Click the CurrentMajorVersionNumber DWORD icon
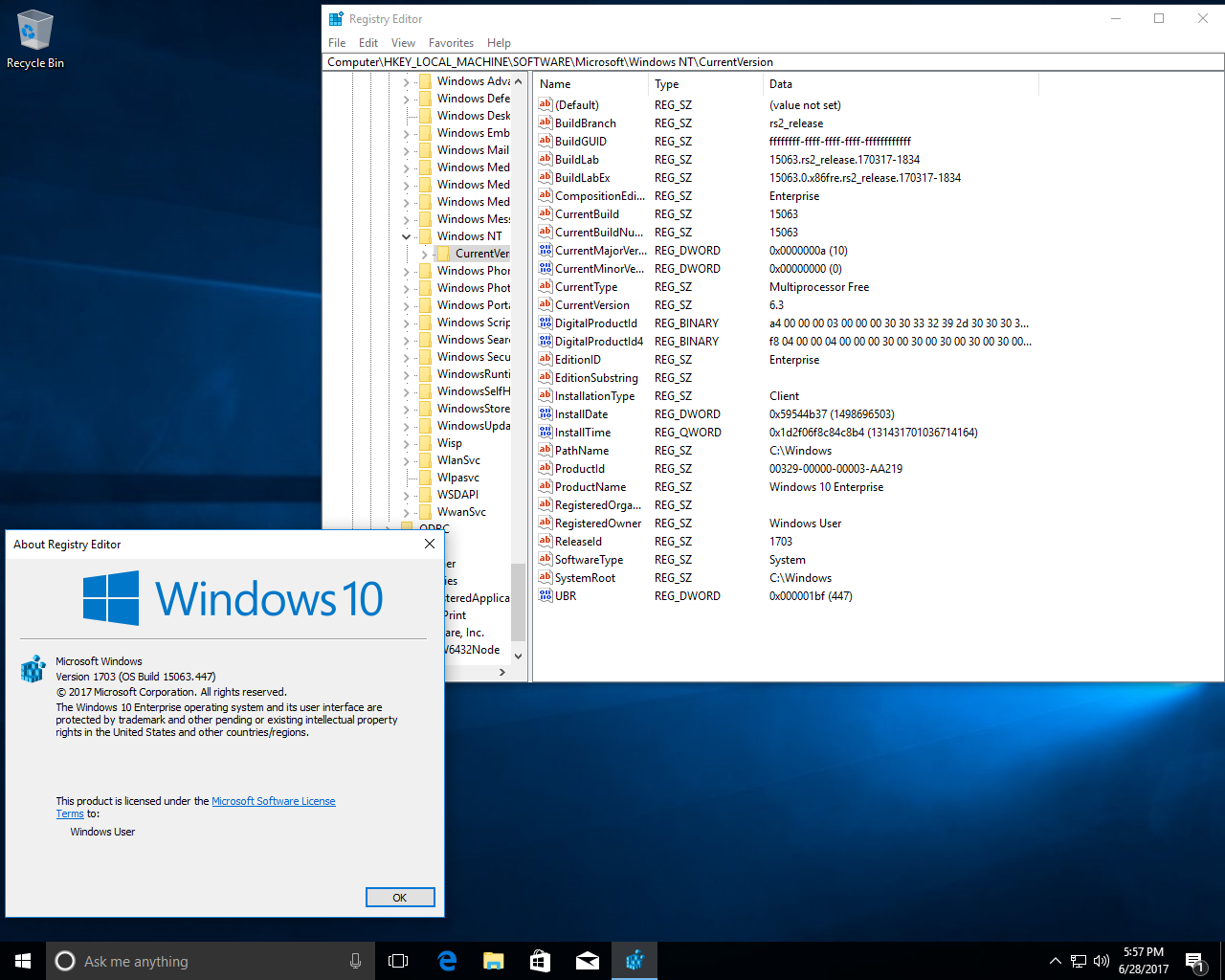The image size is (1225, 980). click(546, 250)
